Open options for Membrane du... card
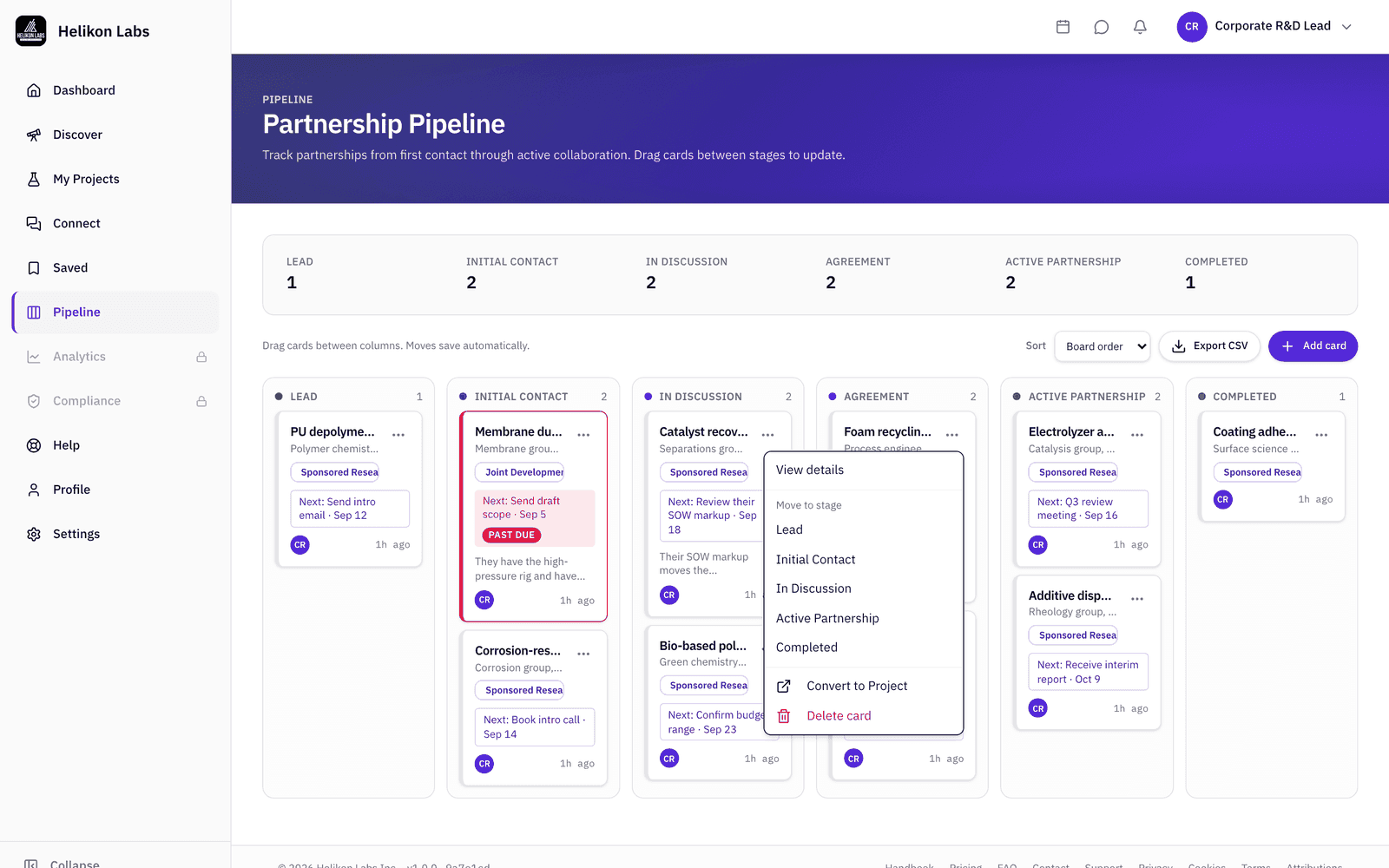Image resolution: width=1389 pixels, height=868 pixels. (x=583, y=434)
